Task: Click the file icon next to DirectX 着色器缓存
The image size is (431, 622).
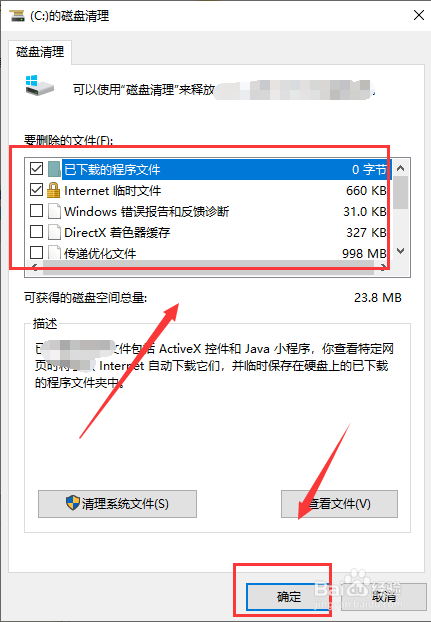Action: click(54, 232)
